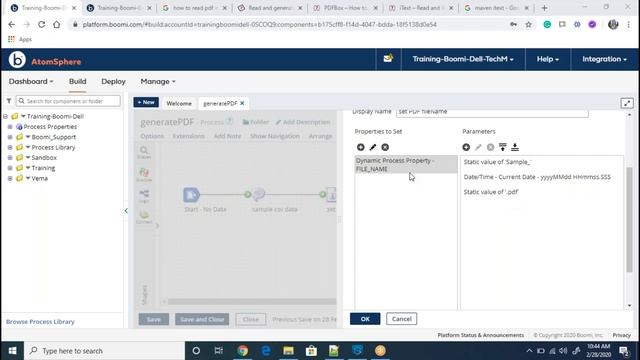
Task: Open the Windows Start menu
Action: [12, 351]
